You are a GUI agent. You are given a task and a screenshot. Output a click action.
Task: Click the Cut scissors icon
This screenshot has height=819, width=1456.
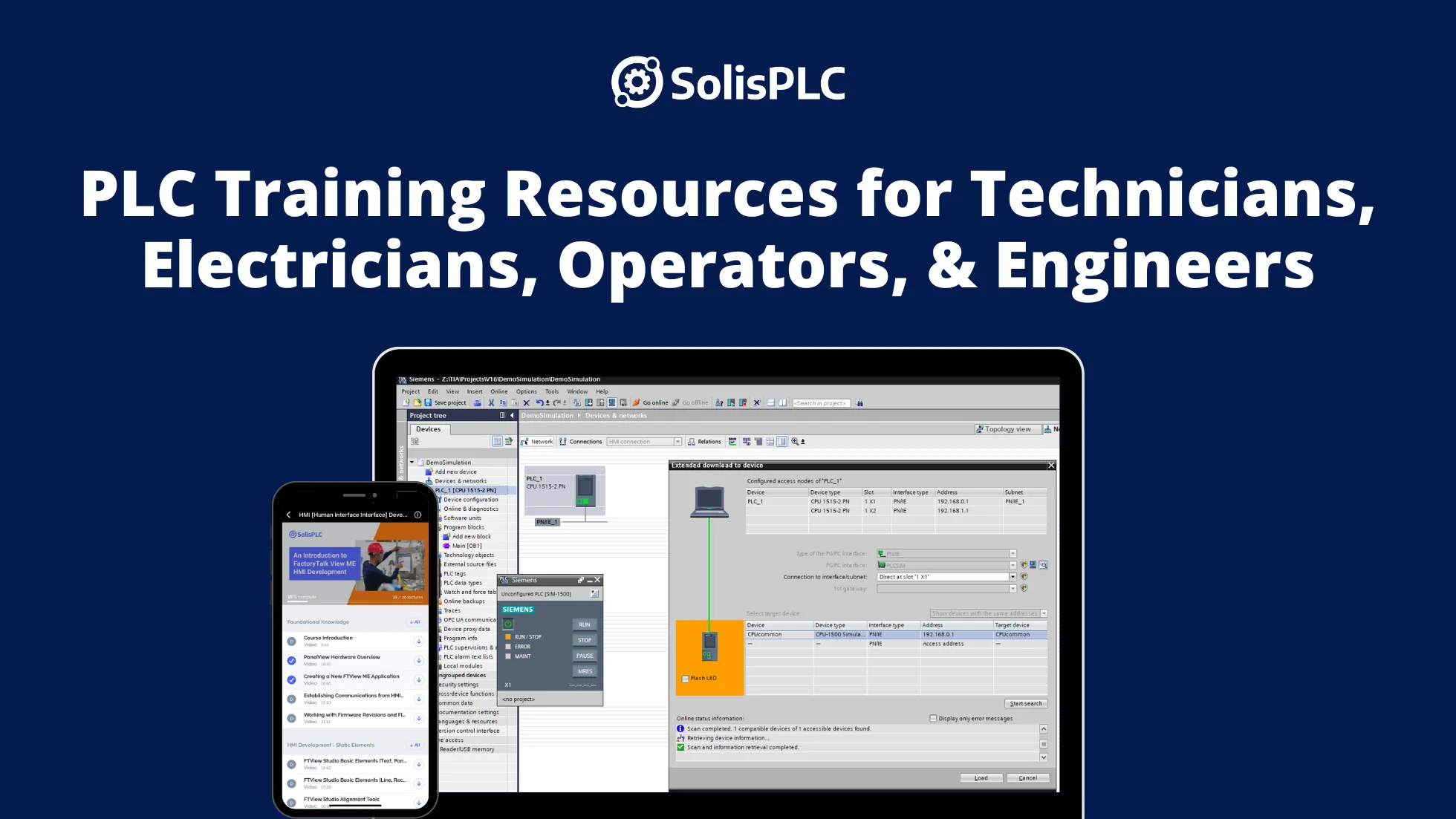tap(491, 402)
